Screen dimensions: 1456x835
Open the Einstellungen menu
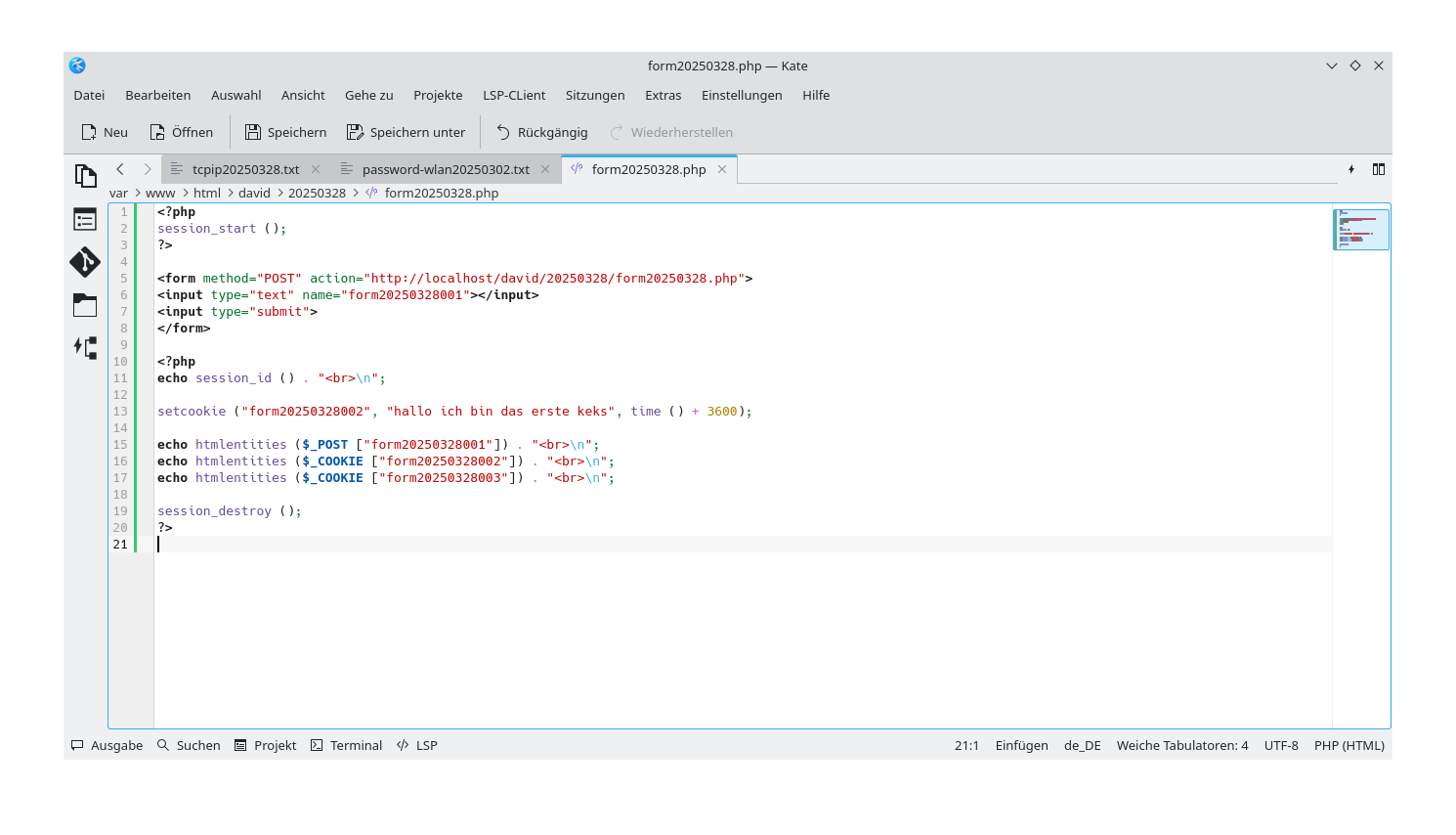742,95
